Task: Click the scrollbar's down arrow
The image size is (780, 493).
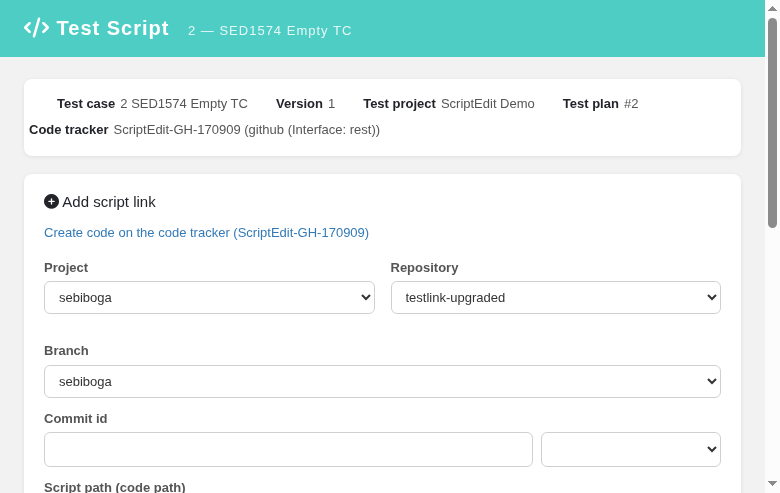Action: 773,484
